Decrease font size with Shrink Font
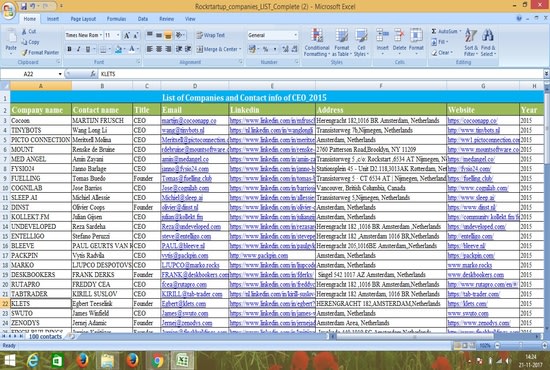Viewport: 550px width, 370px height. (135, 35)
